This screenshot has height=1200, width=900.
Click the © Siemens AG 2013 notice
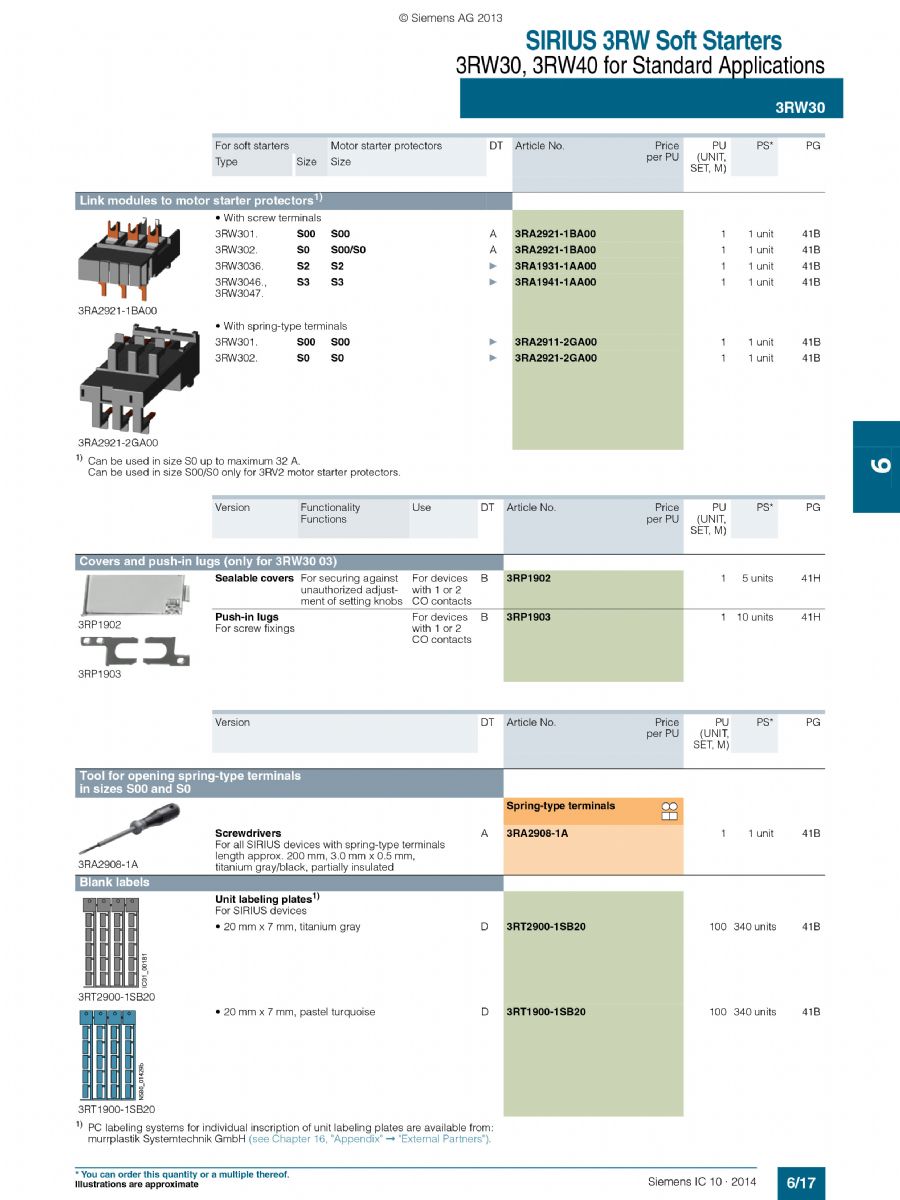point(450,17)
